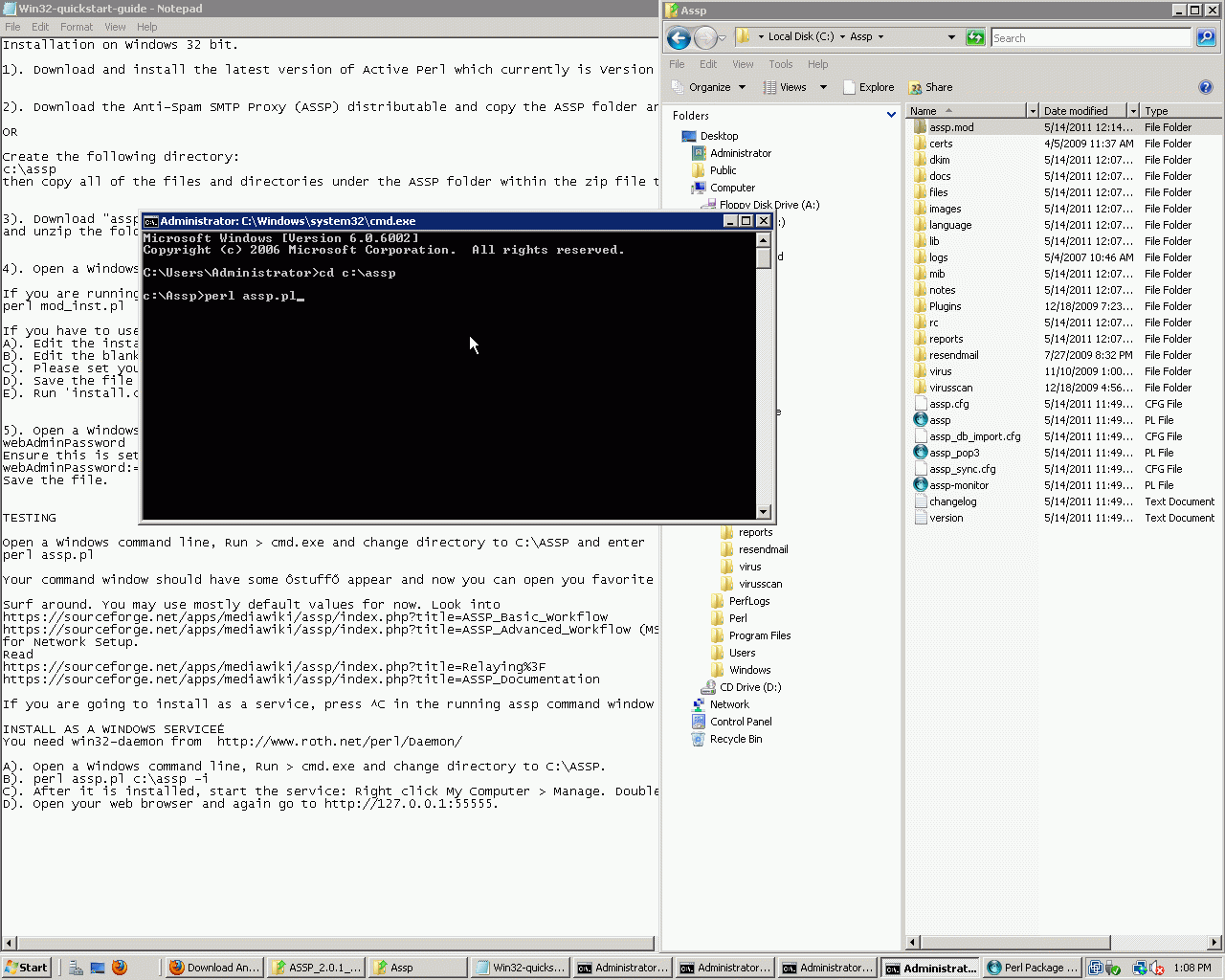Open Explorer help question mark icon
This screenshot has width=1225, height=980.
[1206, 87]
